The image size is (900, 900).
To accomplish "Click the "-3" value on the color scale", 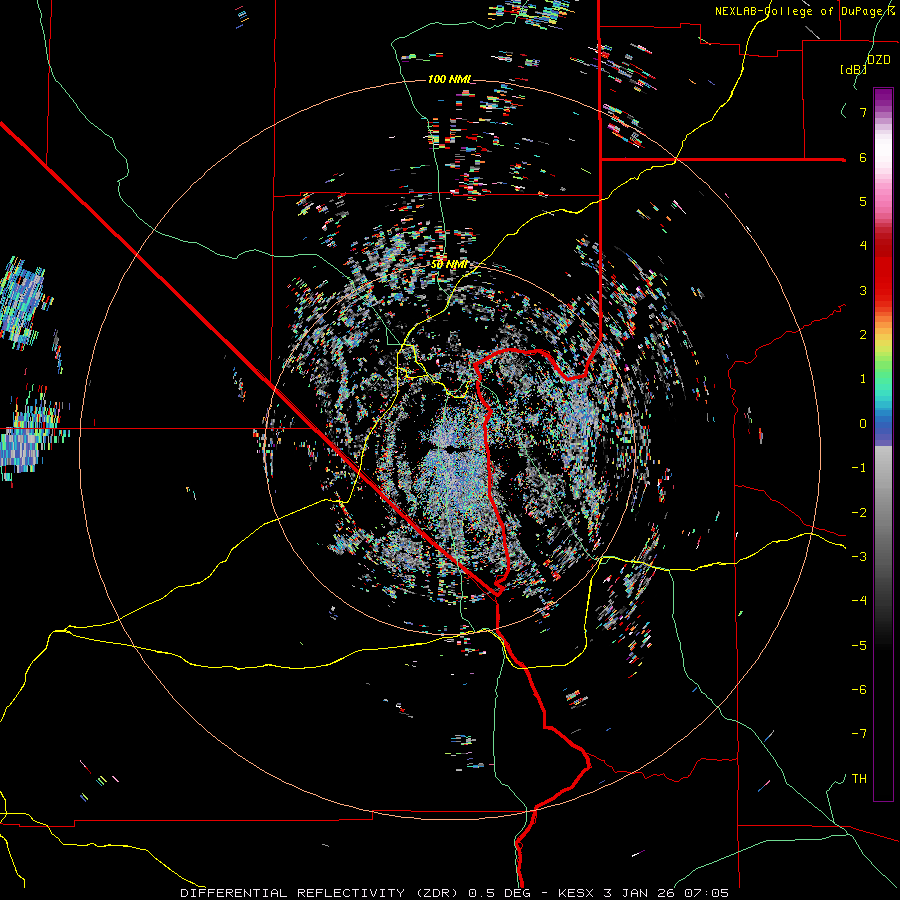I will (859, 557).
